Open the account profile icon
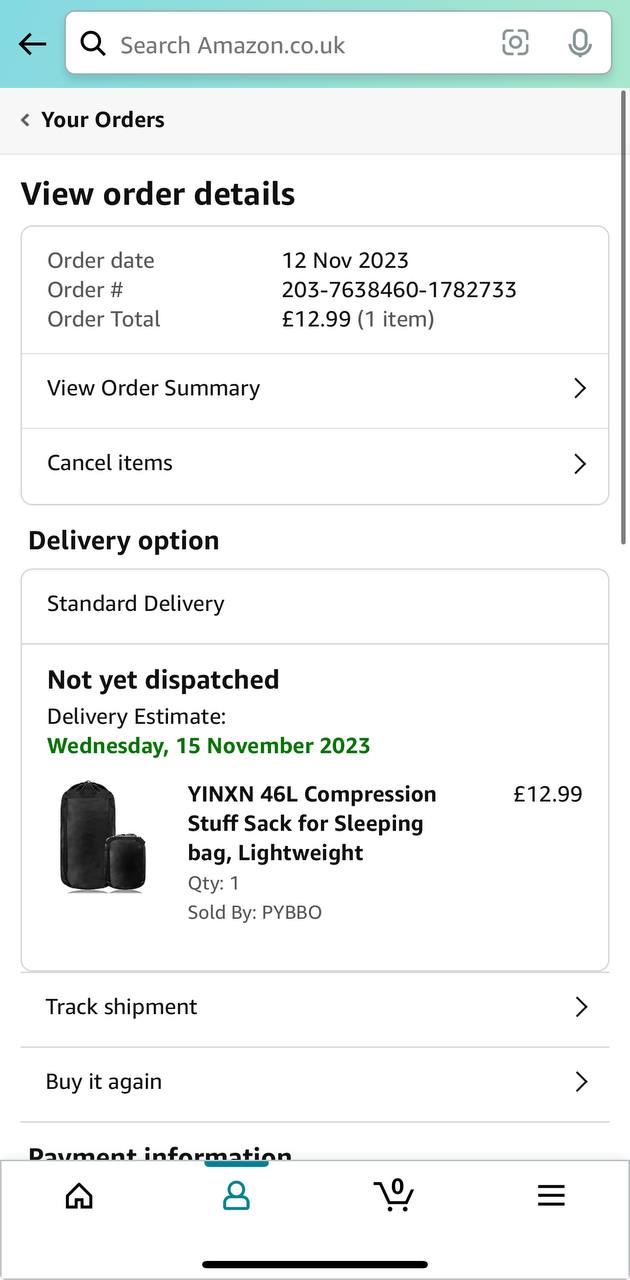 (236, 1195)
